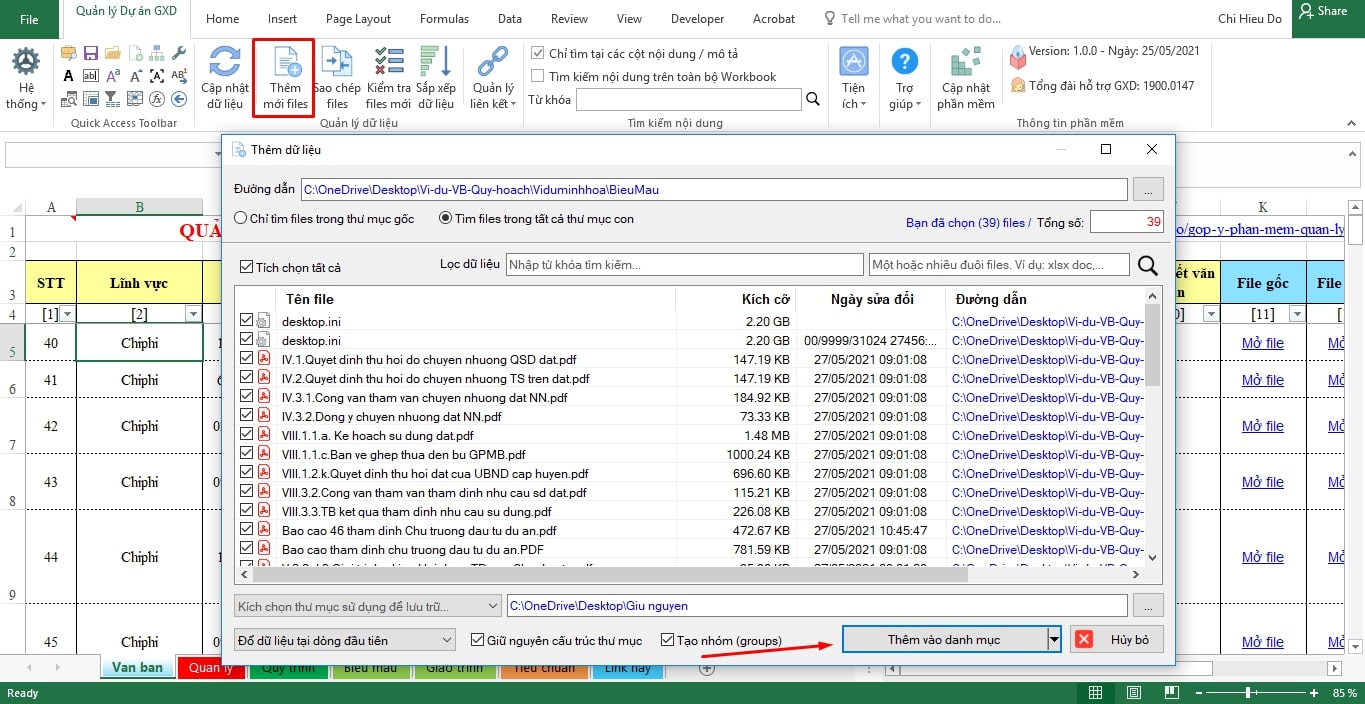Expand the arrow beside Thêm vào danh mục

click(x=1053, y=640)
